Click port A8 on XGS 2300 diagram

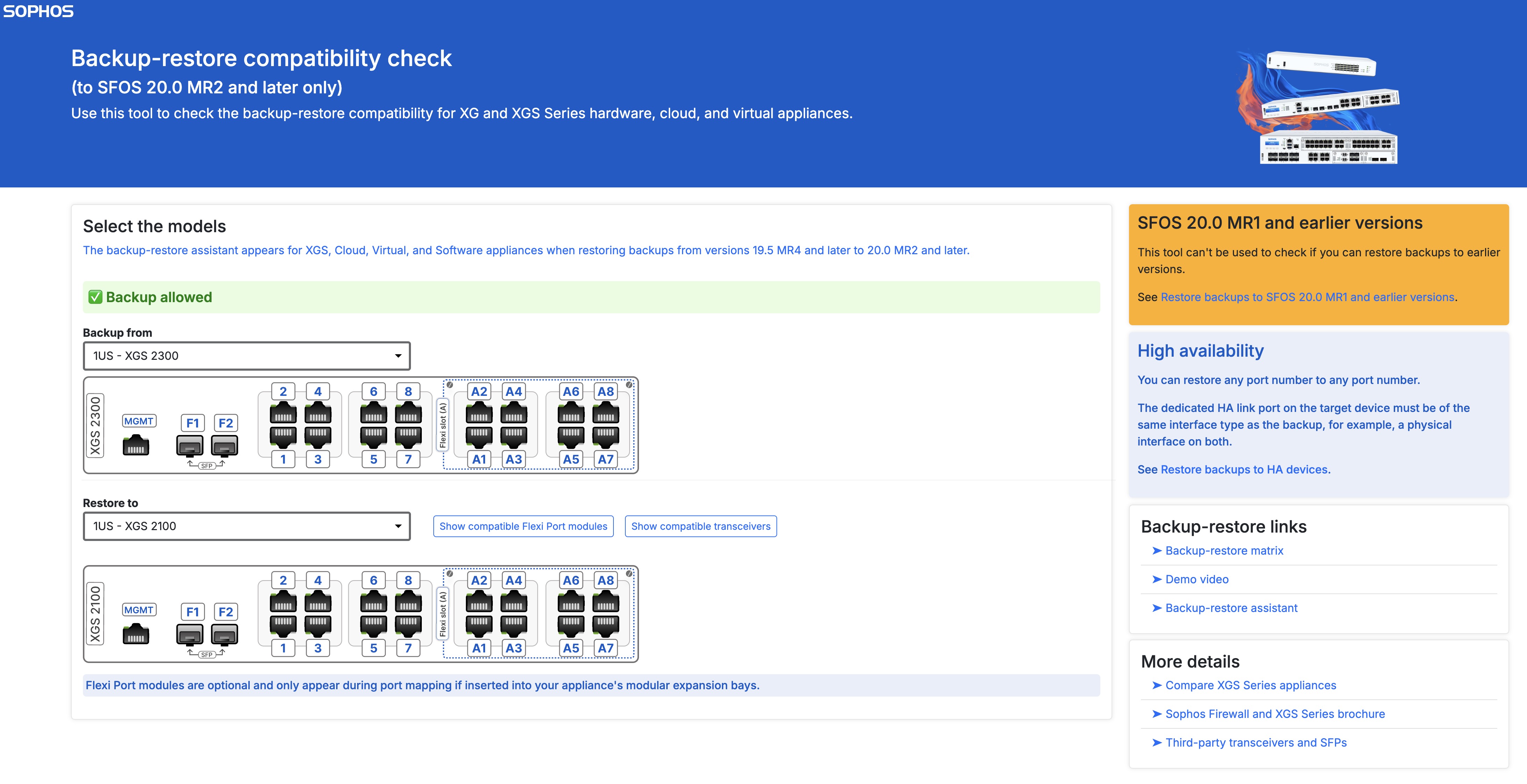tap(605, 413)
